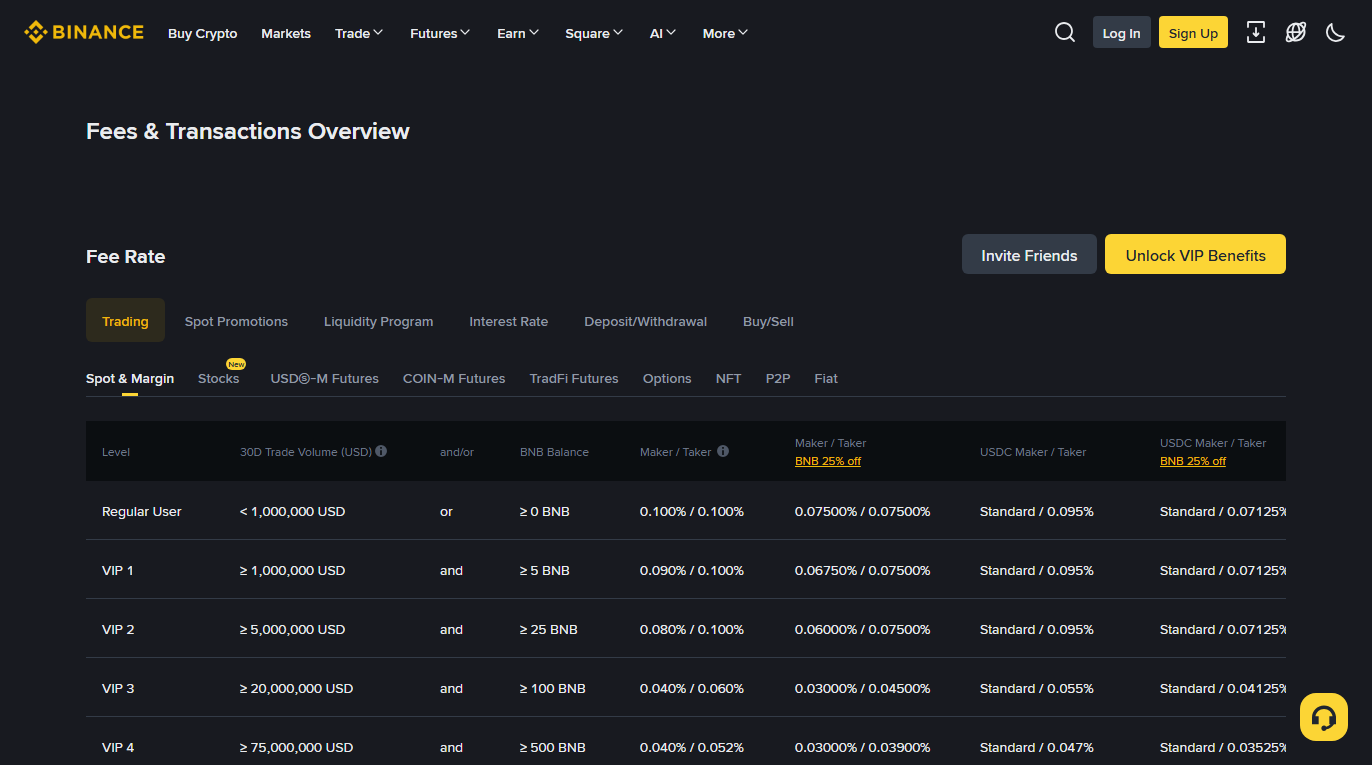Select the Trading fee tab
1372x765 pixels.
(x=125, y=321)
